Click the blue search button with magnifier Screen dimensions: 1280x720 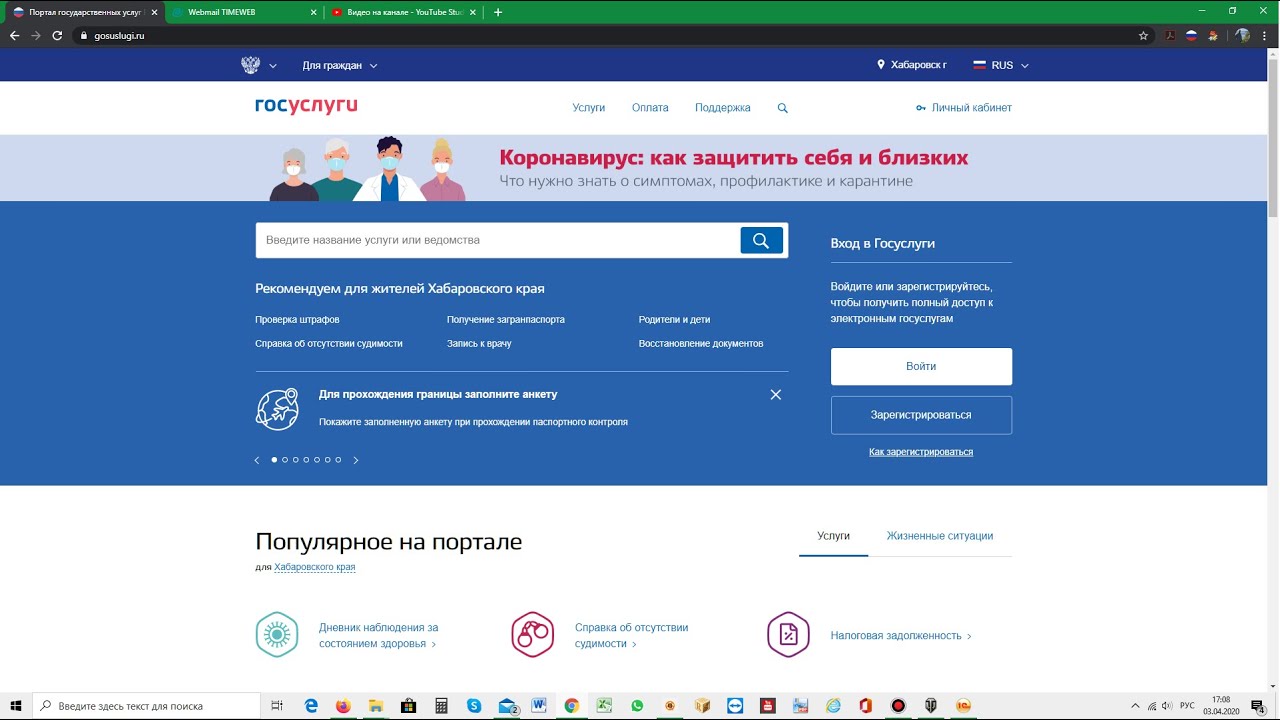tap(761, 240)
